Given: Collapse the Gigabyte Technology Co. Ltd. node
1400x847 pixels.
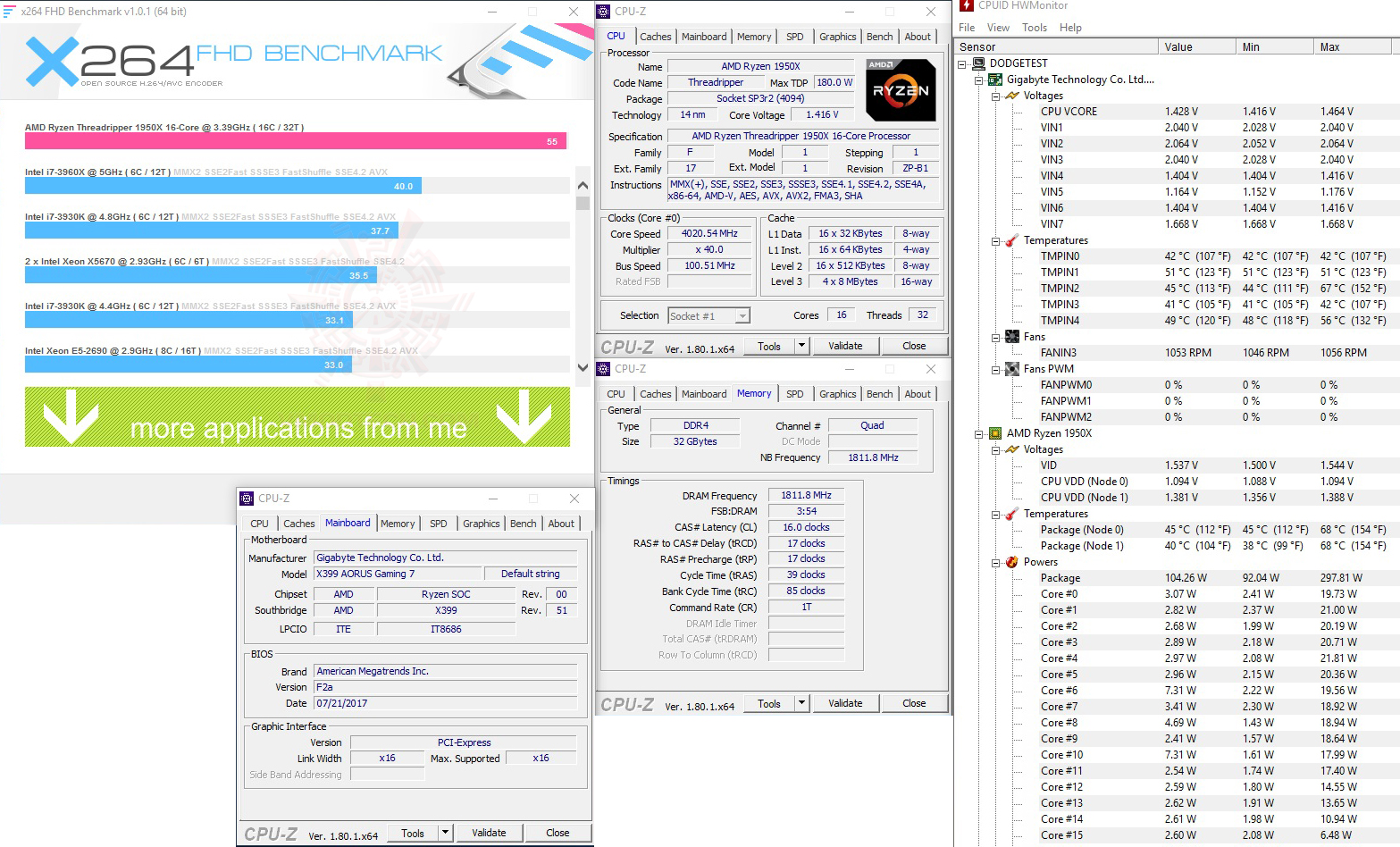Looking at the screenshot, I should click(979, 80).
